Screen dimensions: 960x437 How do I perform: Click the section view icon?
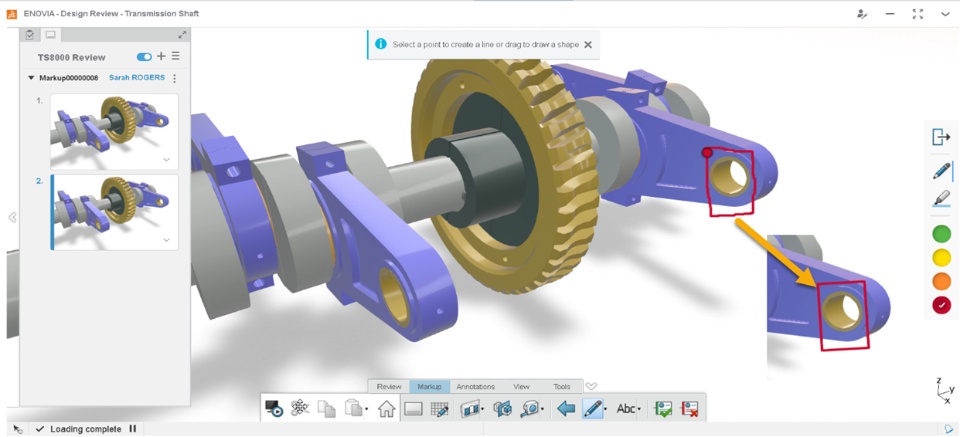[470, 408]
